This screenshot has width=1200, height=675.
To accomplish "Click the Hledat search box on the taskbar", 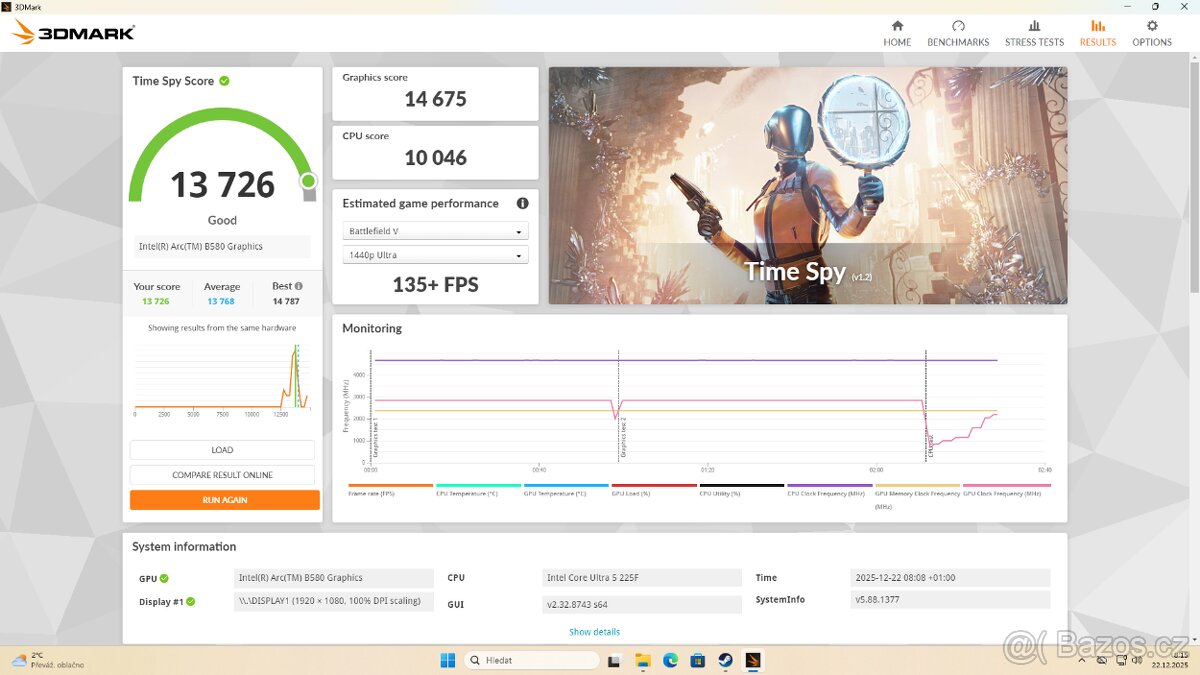I will click(531, 659).
